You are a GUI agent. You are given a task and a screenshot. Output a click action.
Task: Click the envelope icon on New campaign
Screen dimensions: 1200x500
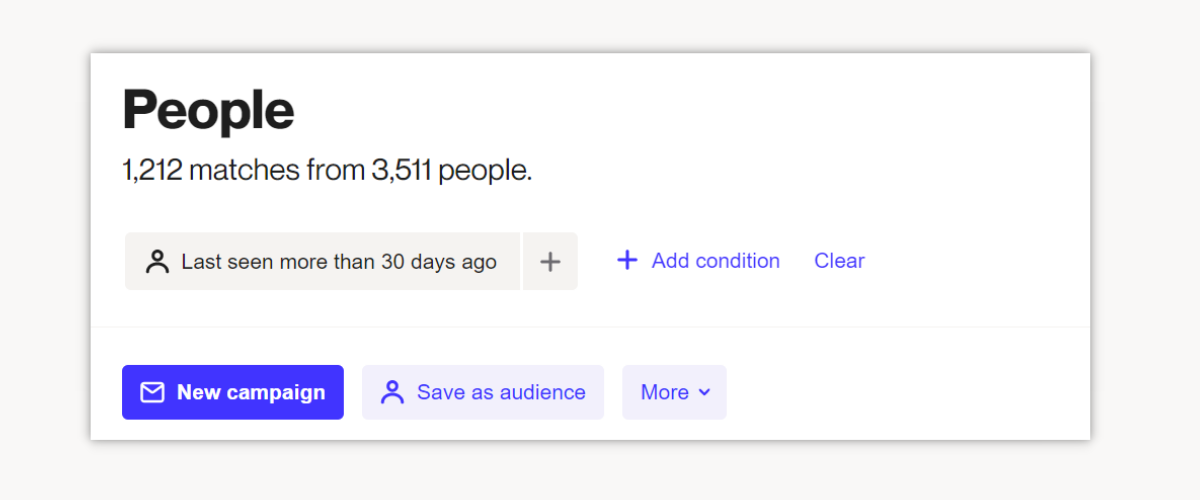click(152, 392)
